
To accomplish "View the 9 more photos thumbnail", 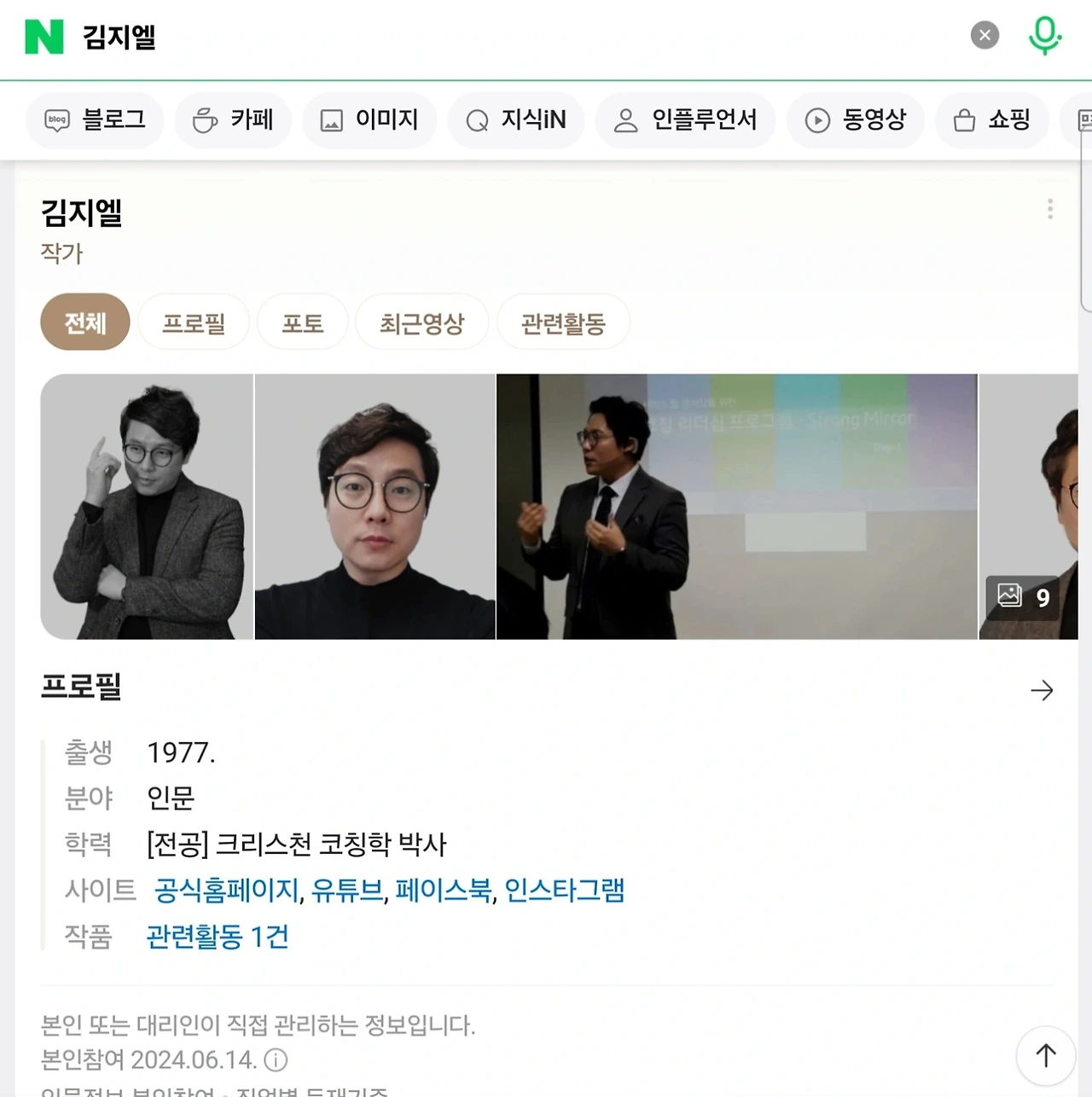I will [1028, 507].
